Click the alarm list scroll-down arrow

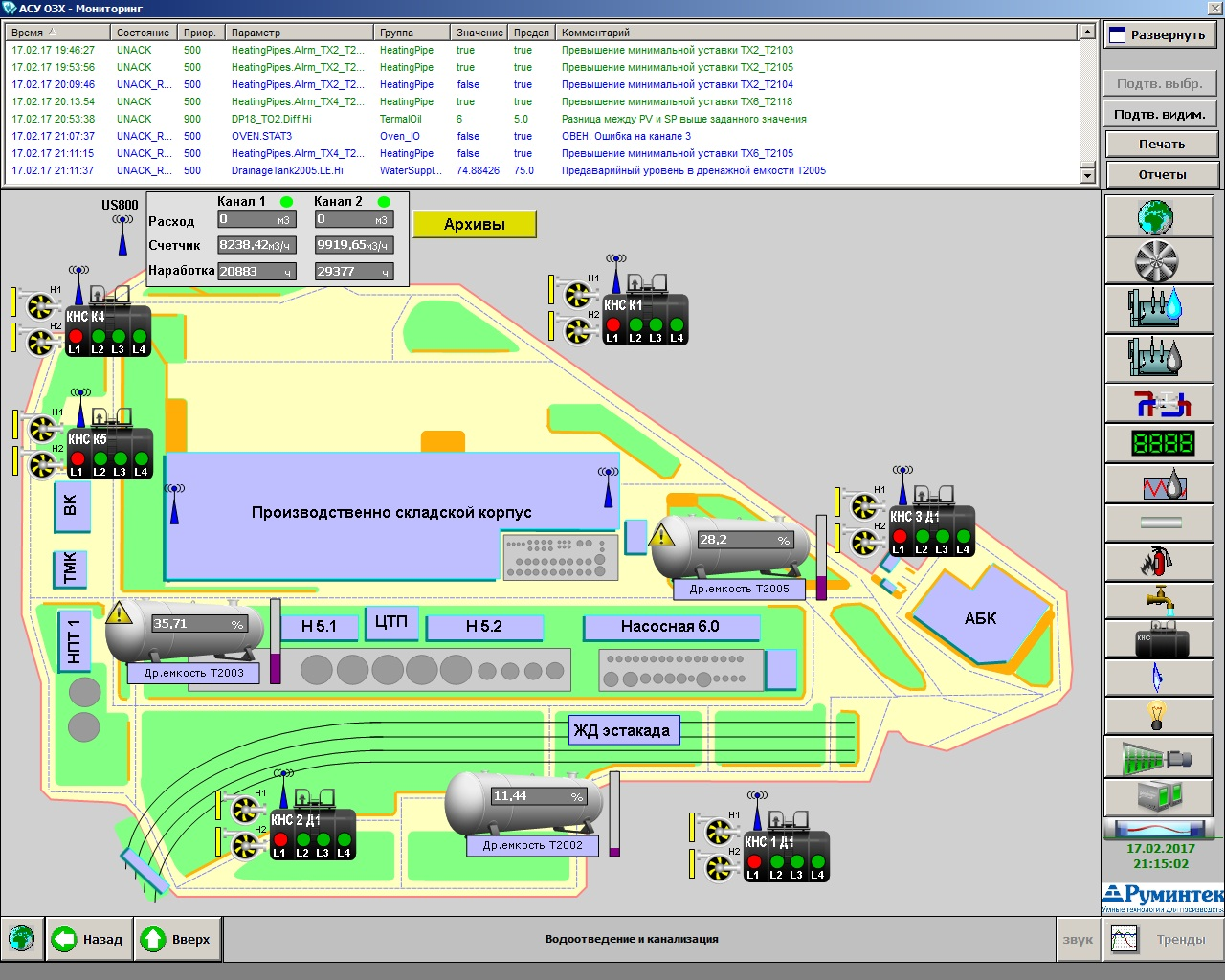click(x=1087, y=175)
